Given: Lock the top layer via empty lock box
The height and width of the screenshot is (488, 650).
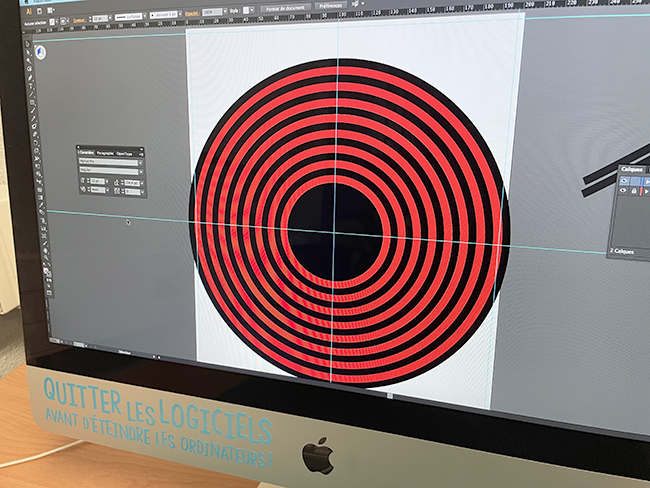Looking at the screenshot, I should tap(635, 181).
